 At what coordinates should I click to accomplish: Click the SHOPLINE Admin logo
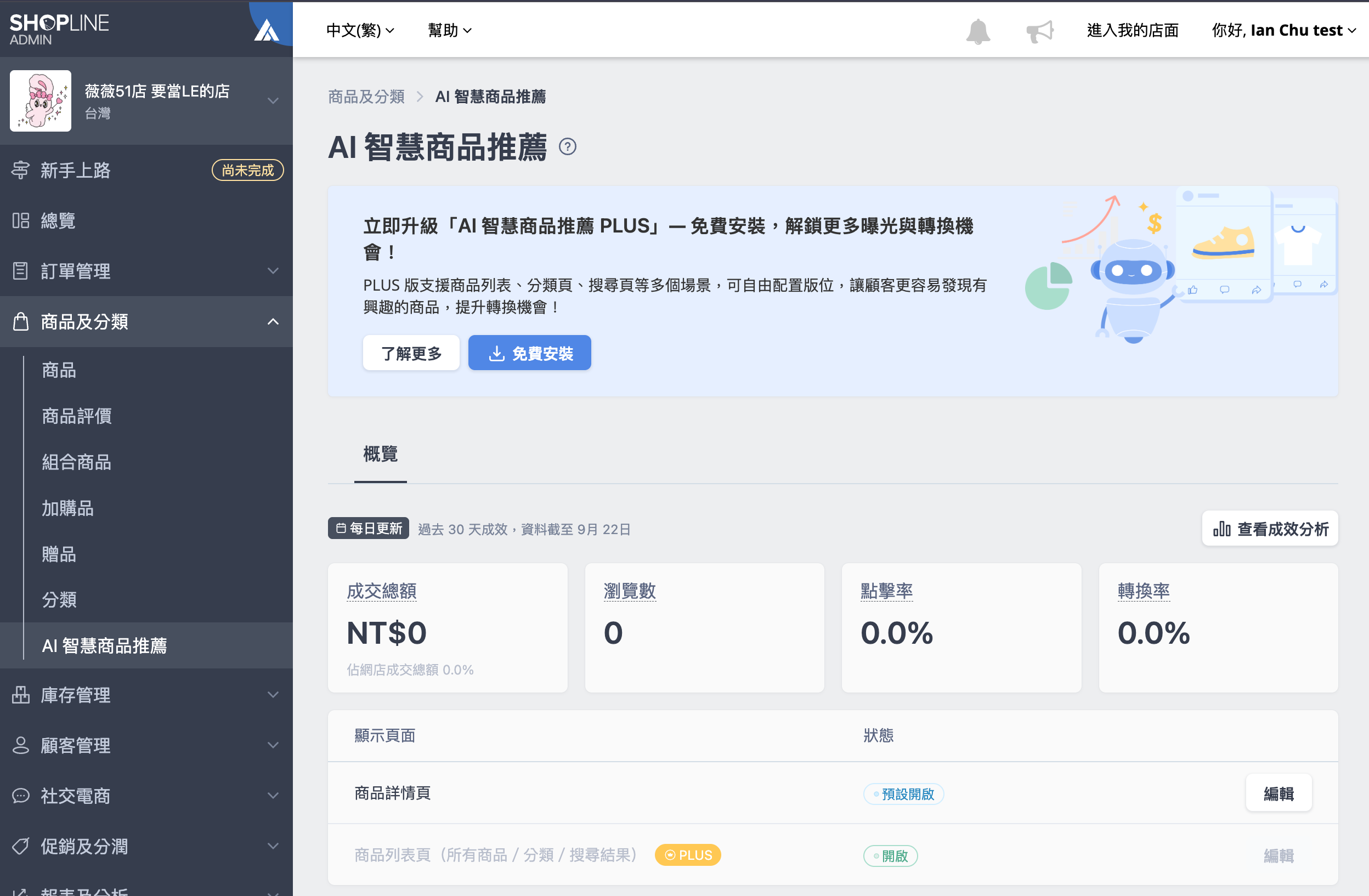tap(59, 29)
